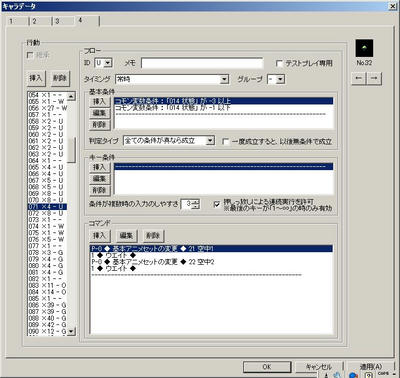Click 編集 in the キー条件 section

pos(99,179)
